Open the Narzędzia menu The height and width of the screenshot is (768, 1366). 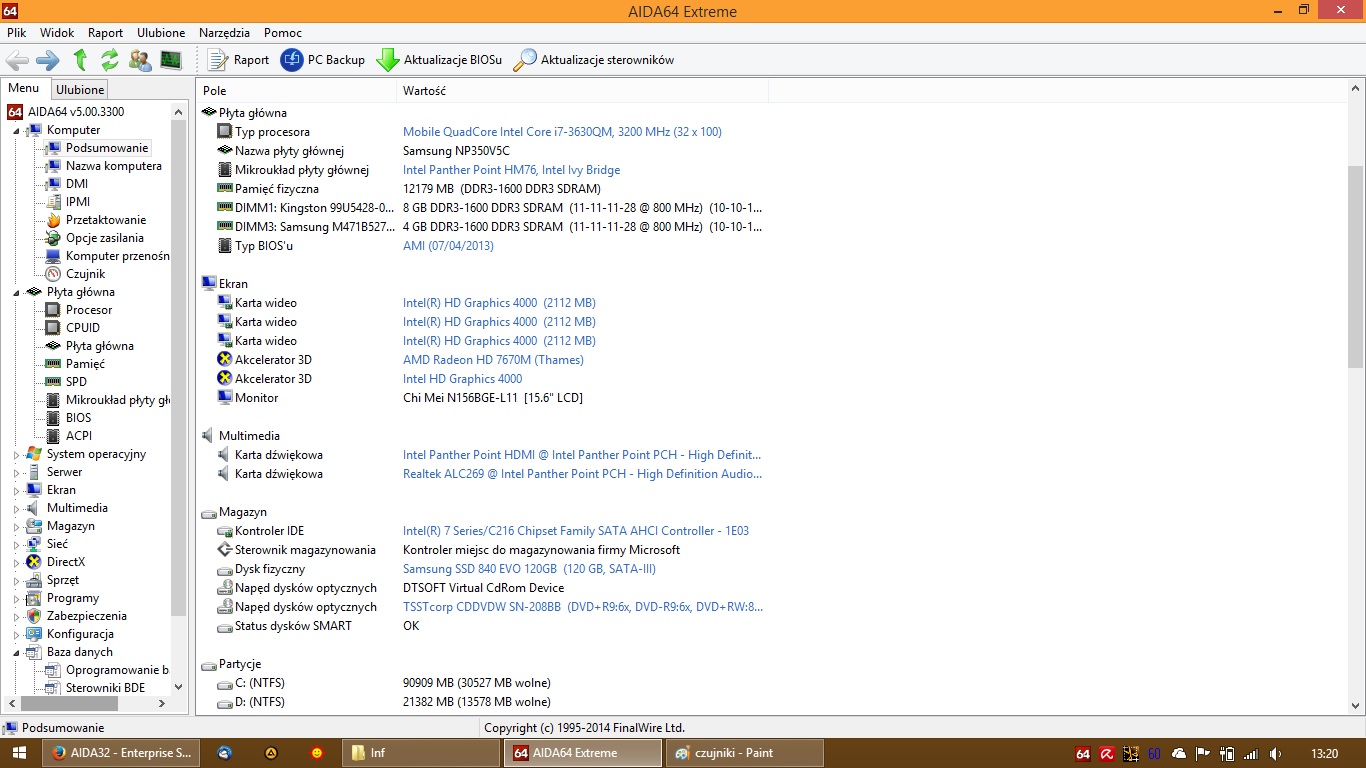tap(224, 33)
